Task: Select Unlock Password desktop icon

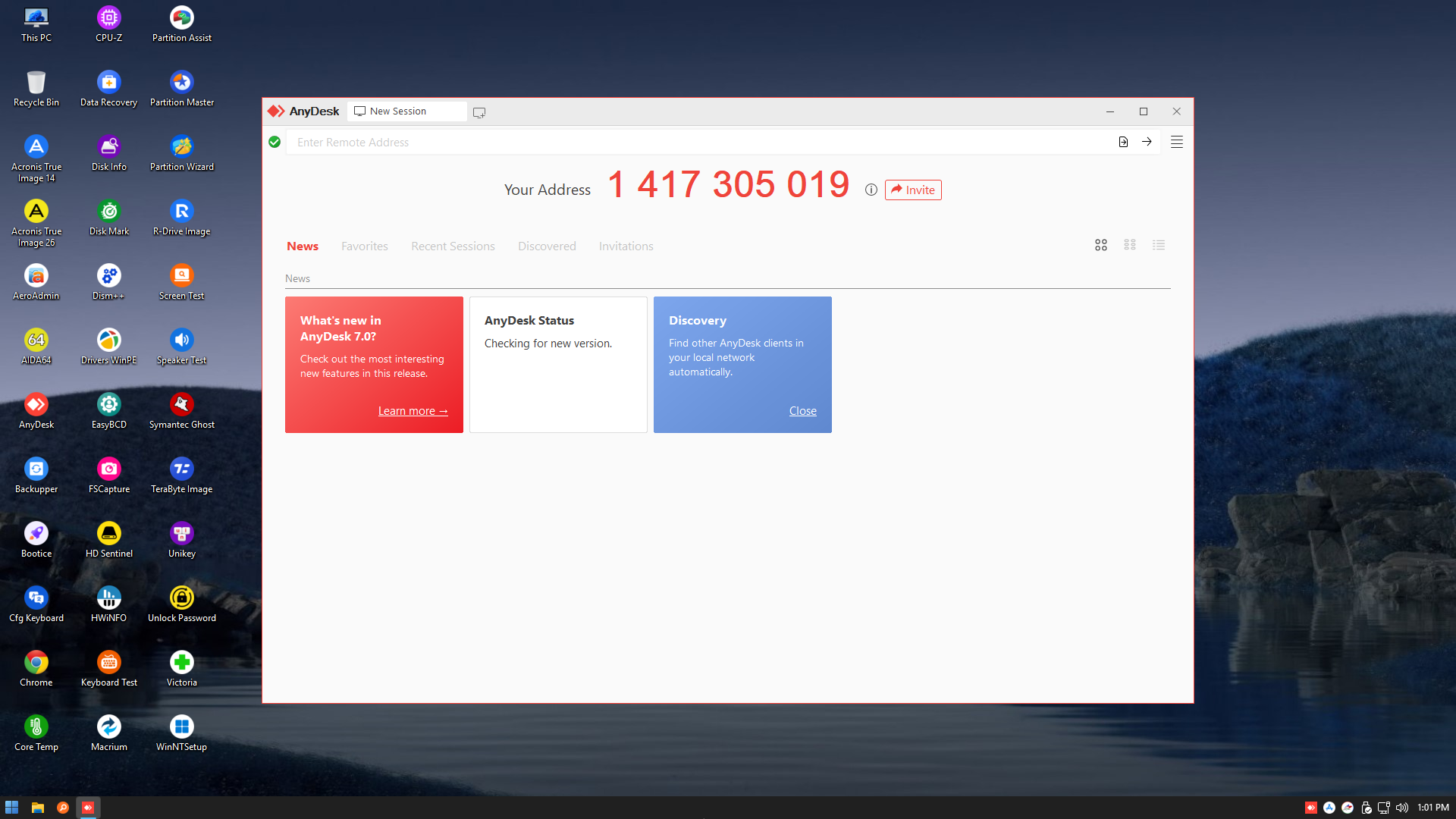Action: pyautogui.click(x=182, y=604)
